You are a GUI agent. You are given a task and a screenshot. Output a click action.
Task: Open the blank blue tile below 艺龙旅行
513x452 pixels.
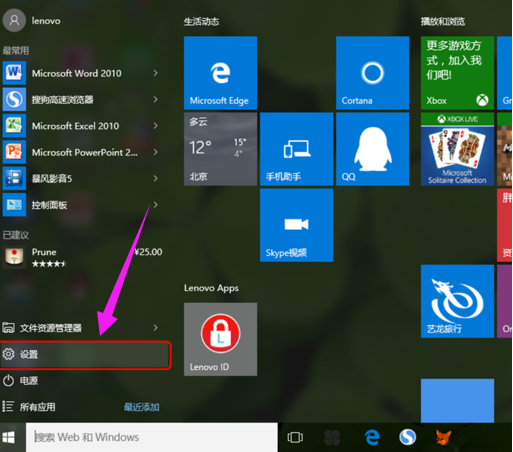(x=457, y=400)
